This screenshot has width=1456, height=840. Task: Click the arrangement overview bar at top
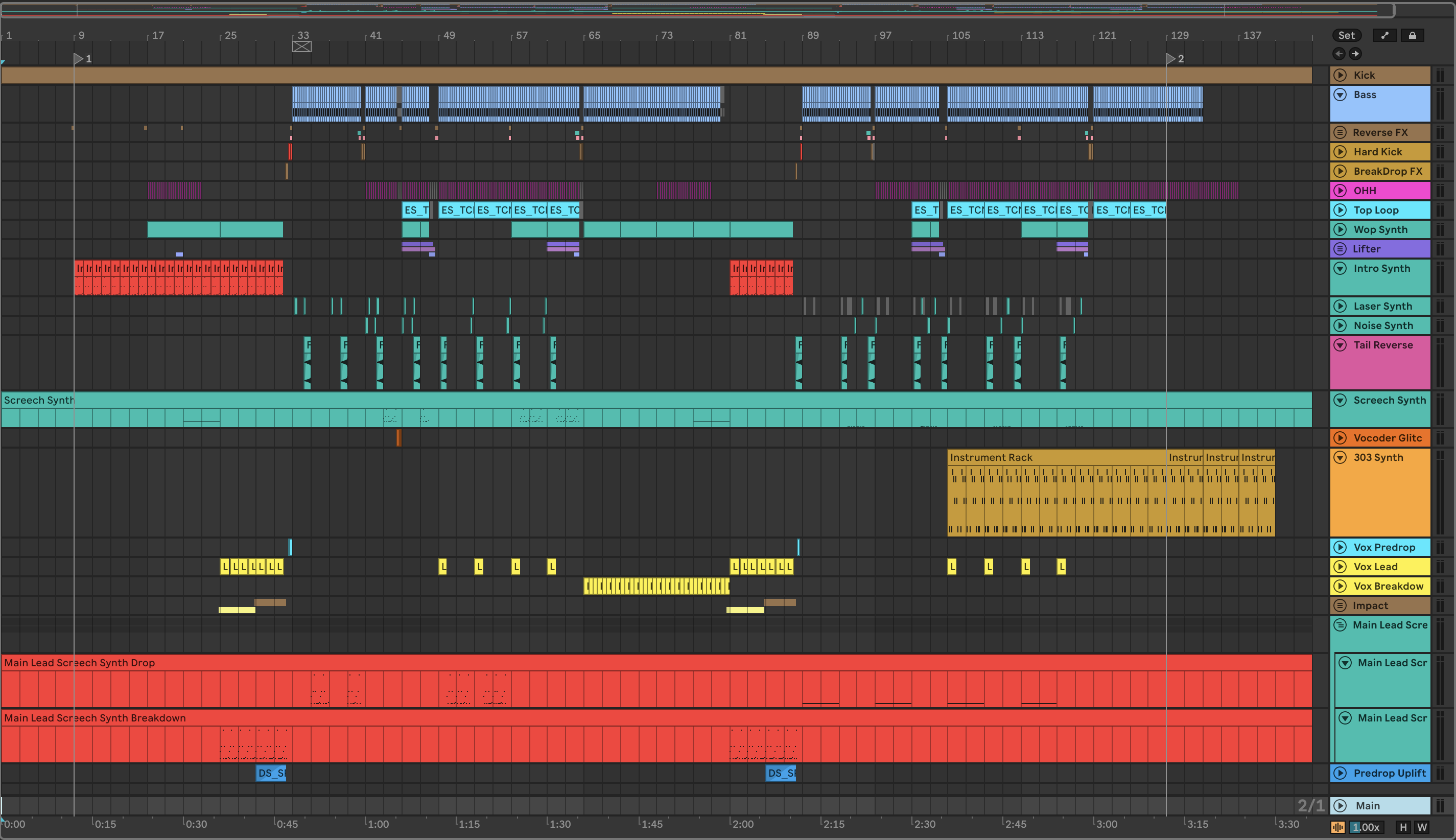pyautogui.click(x=697, y=10)
